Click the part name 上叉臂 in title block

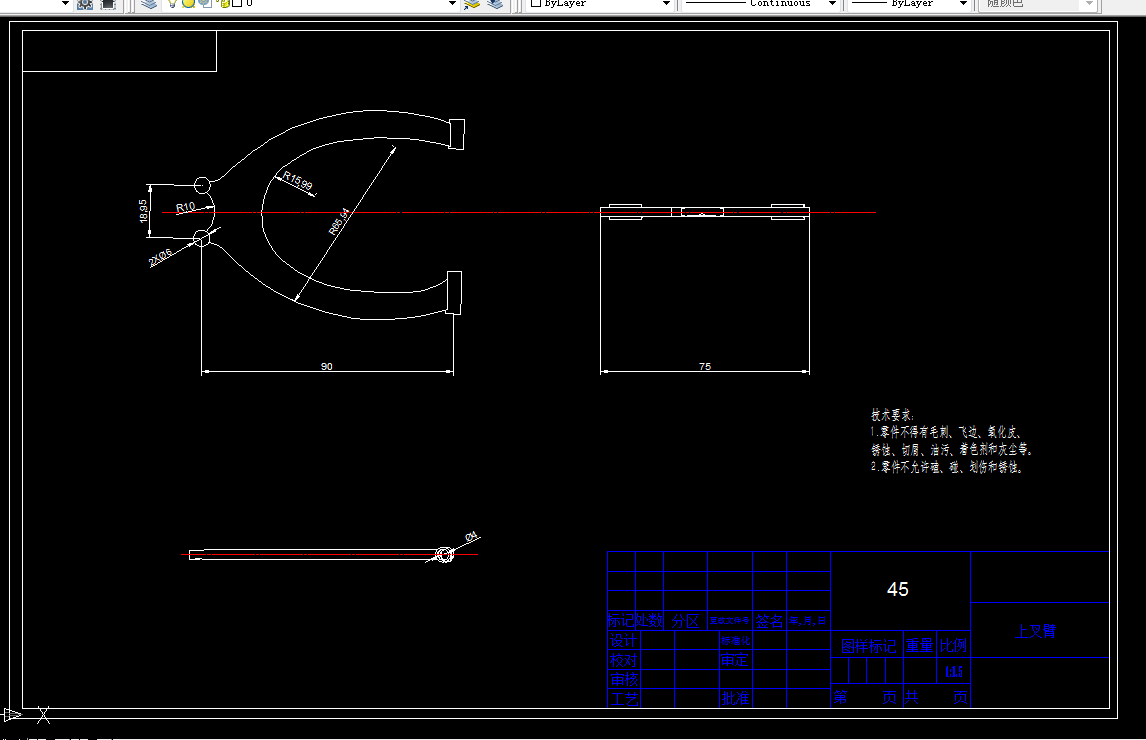tap(1036, 631)
